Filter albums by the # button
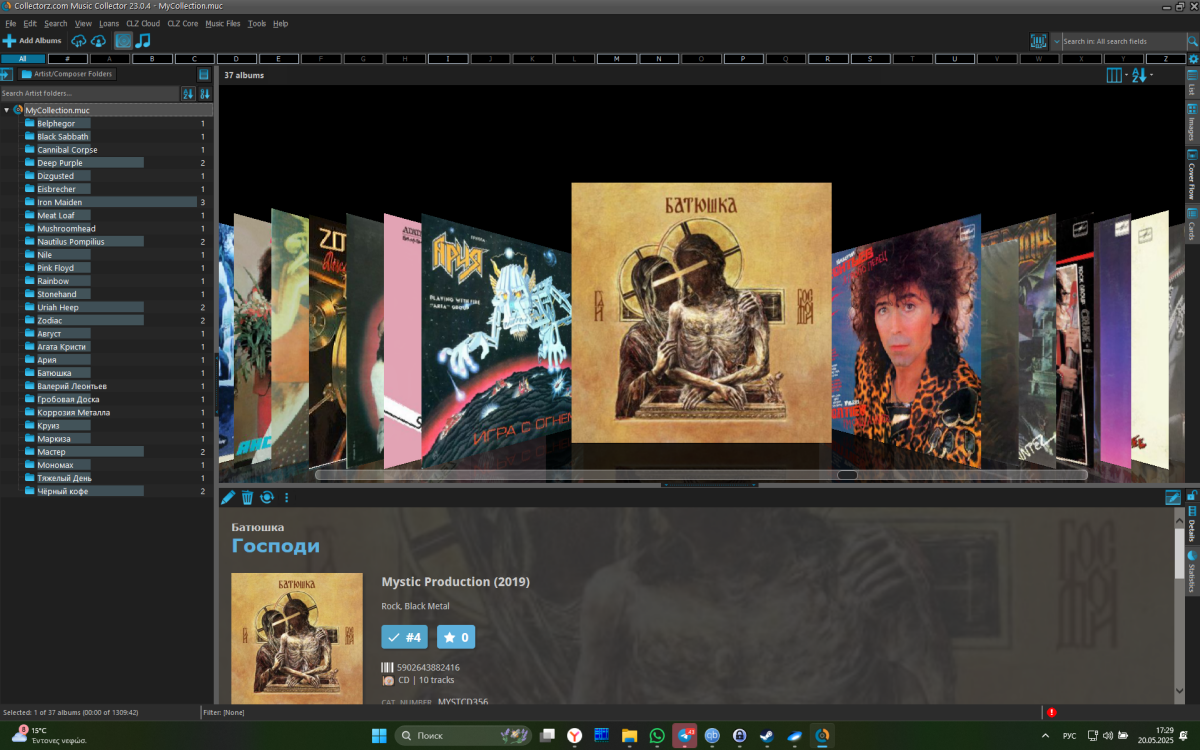Screen dimensions: 1200x750 pos(67,59)
